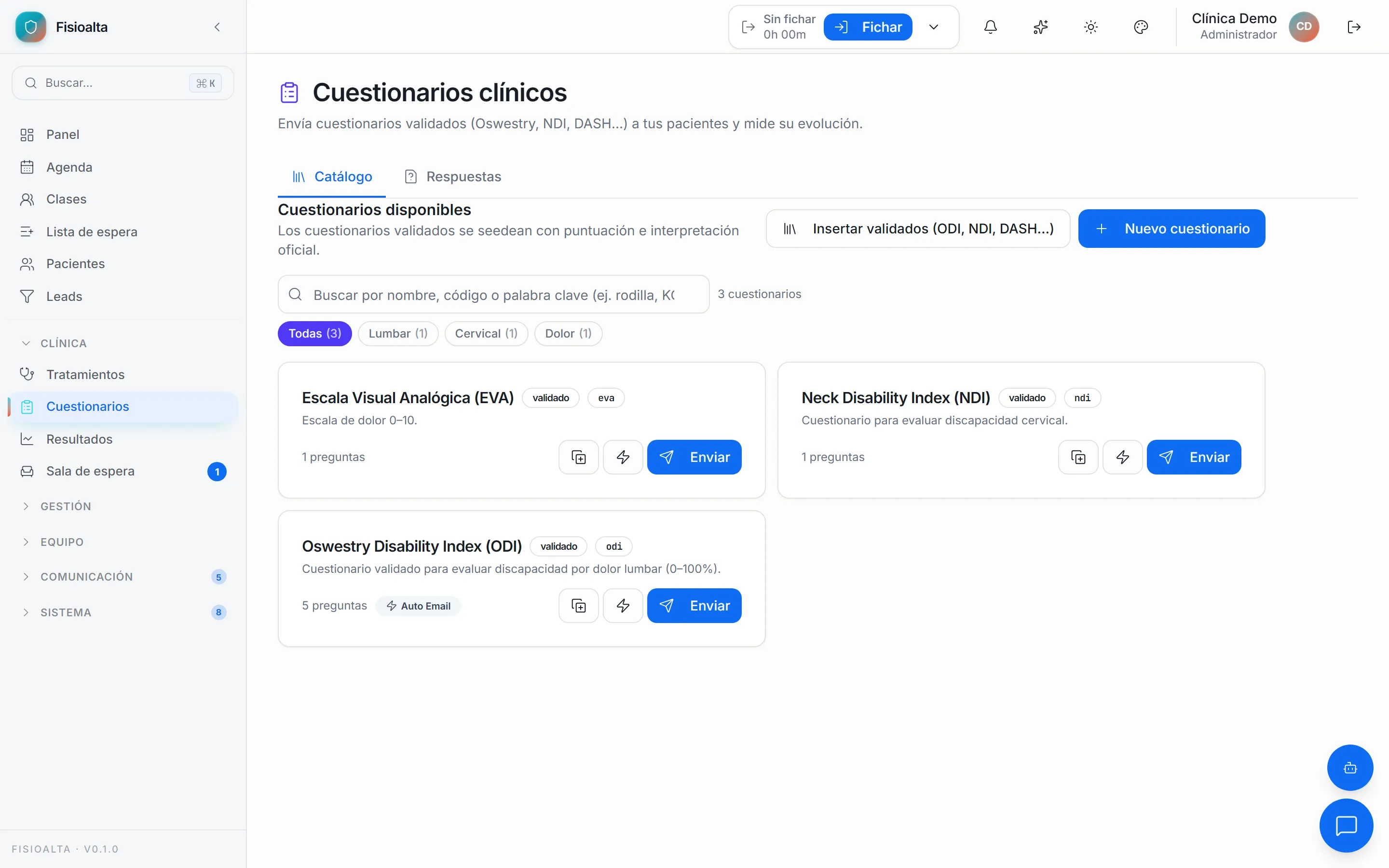Expand the dropdown next to Fichar
The image size is (1389, 868).
coord(934,27)
